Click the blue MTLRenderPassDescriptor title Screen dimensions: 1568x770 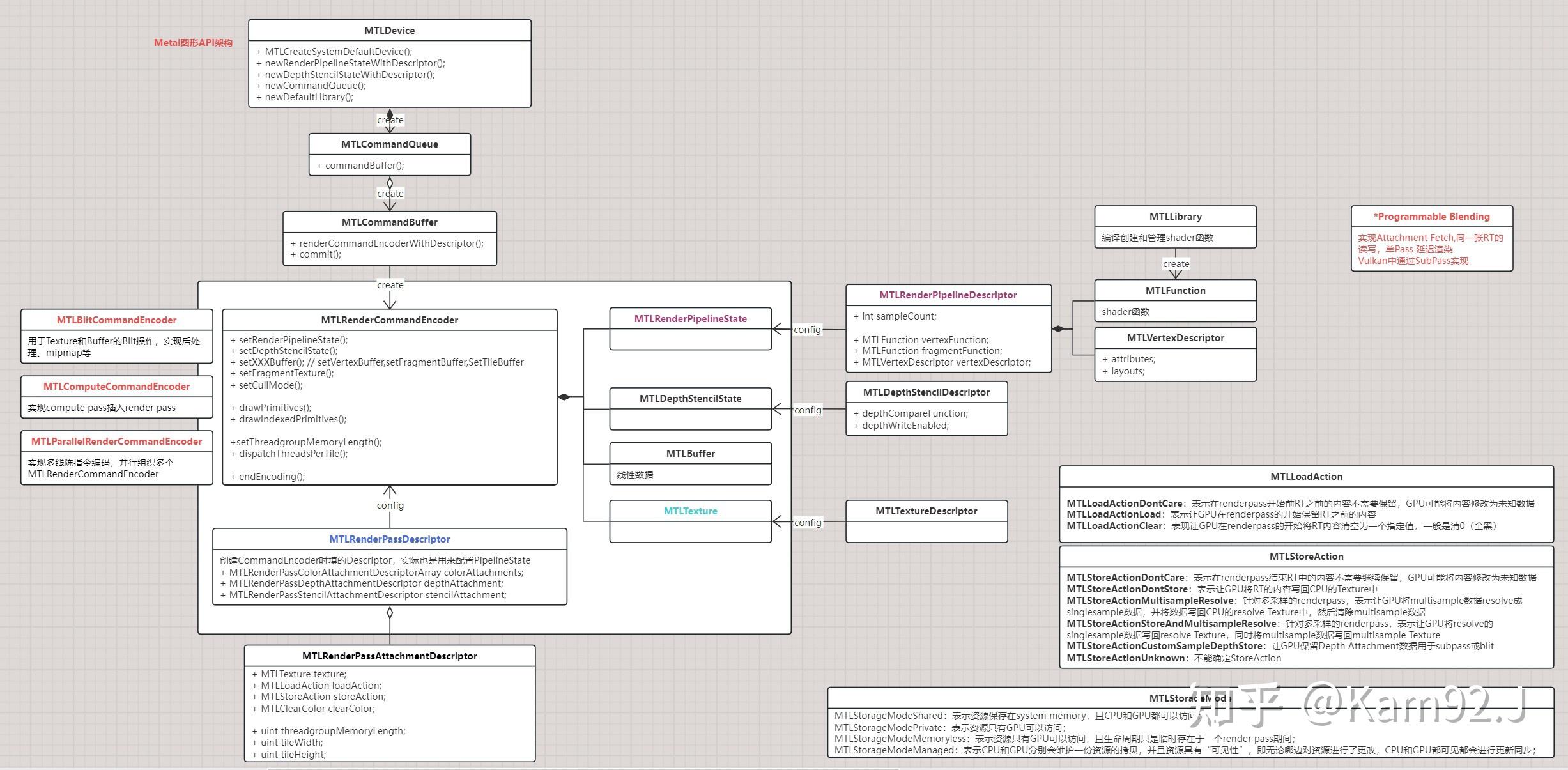tap(389, 539)
